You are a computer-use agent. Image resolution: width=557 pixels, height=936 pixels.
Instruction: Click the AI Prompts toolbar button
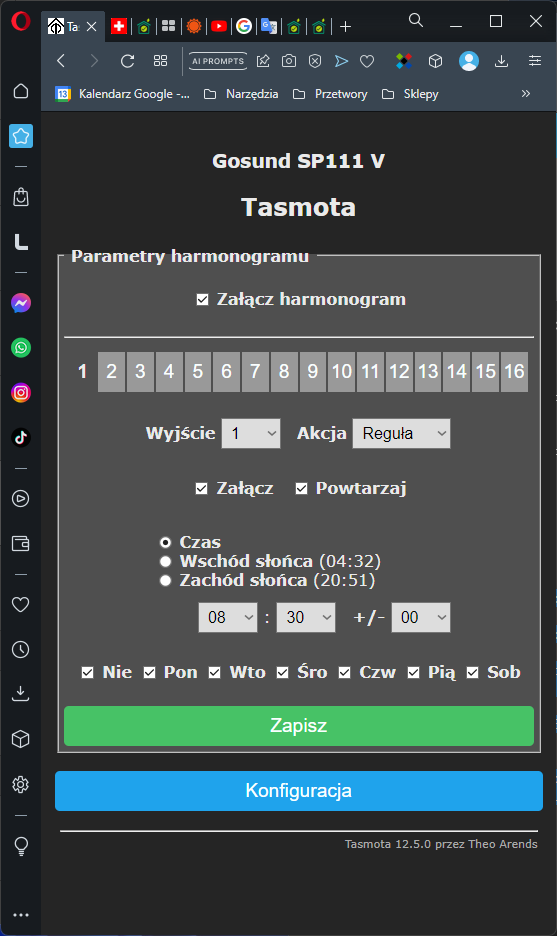coord(218,61)
